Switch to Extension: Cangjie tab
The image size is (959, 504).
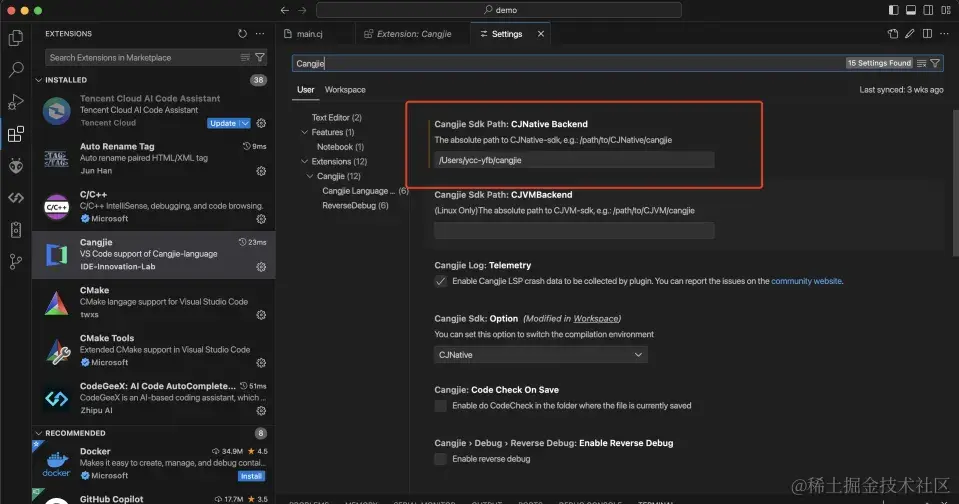(x=413, y=34)
